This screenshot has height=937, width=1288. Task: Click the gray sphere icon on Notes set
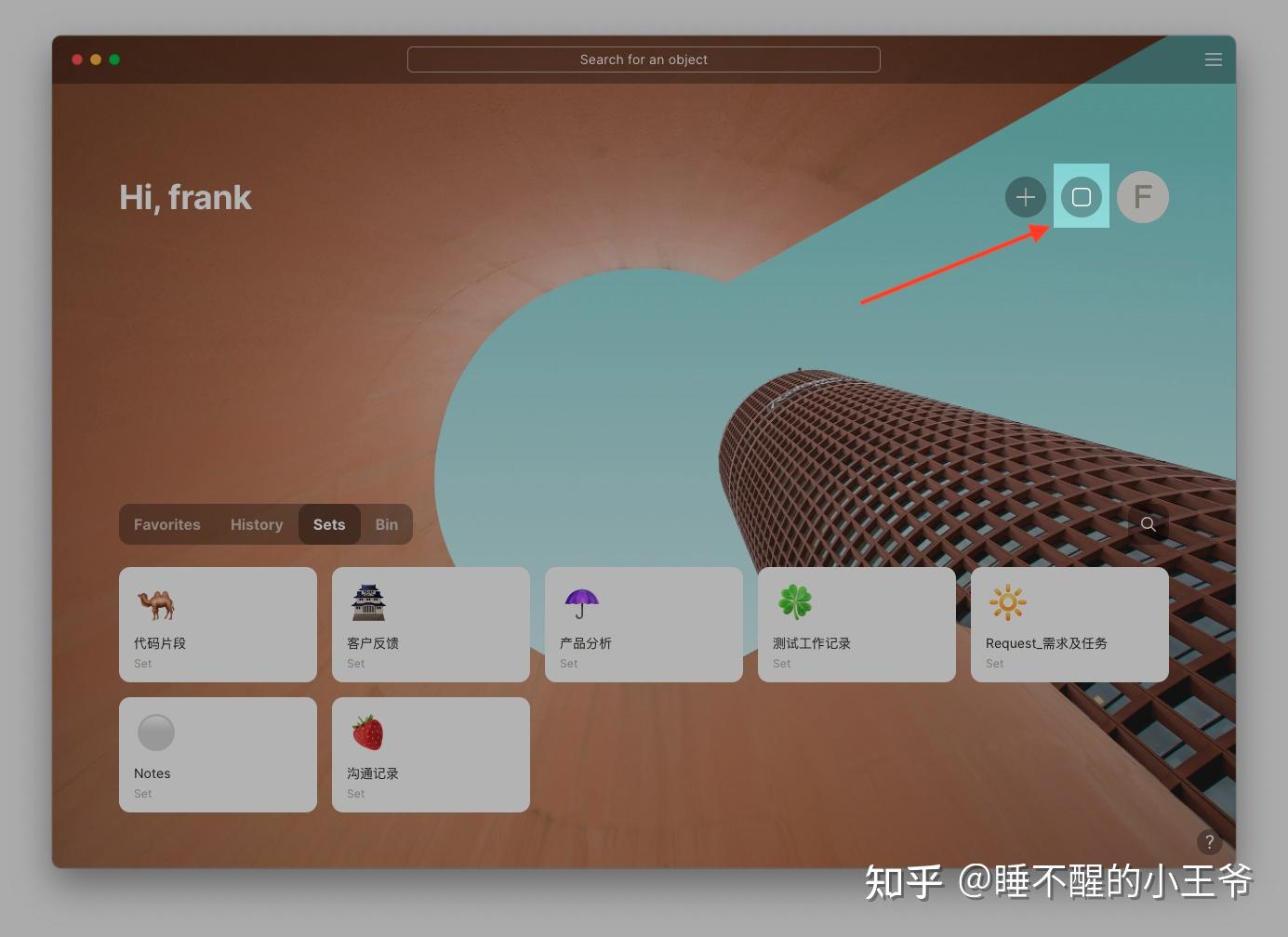(155, 732)
